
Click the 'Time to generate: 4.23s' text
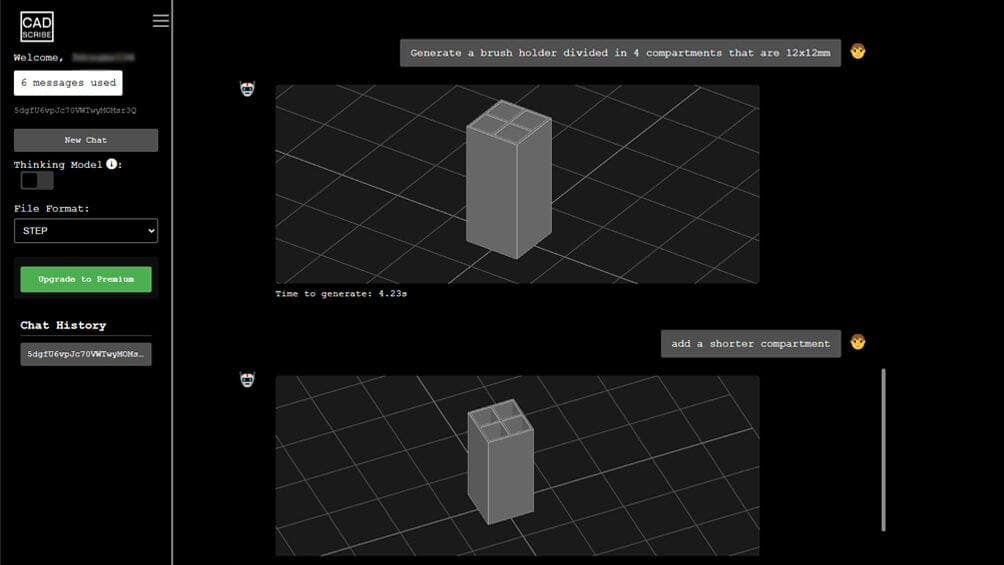pyautogui.click(x=341, y=293)
